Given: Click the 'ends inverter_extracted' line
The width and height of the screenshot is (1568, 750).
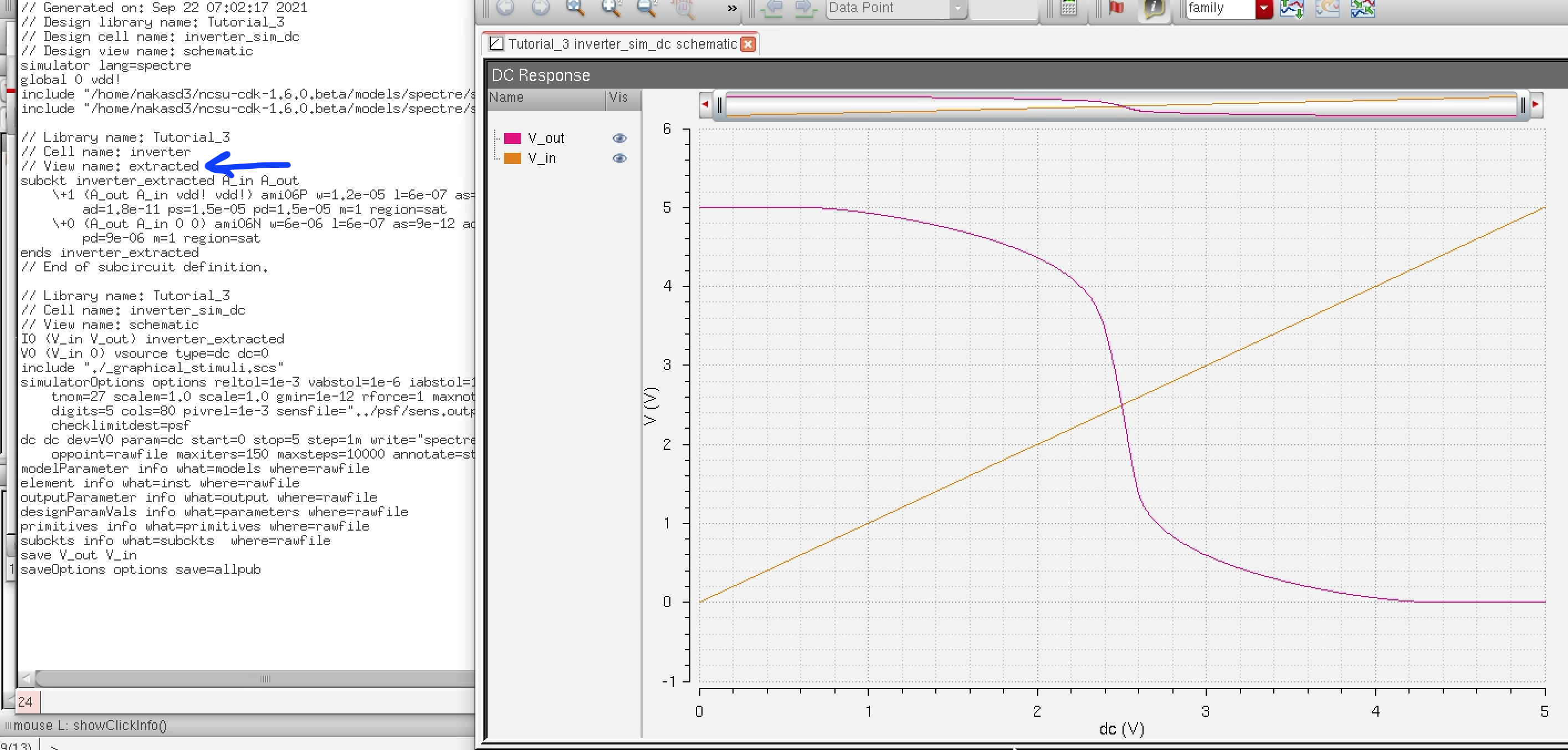Looking at the screenshot, I should [110, 253].
